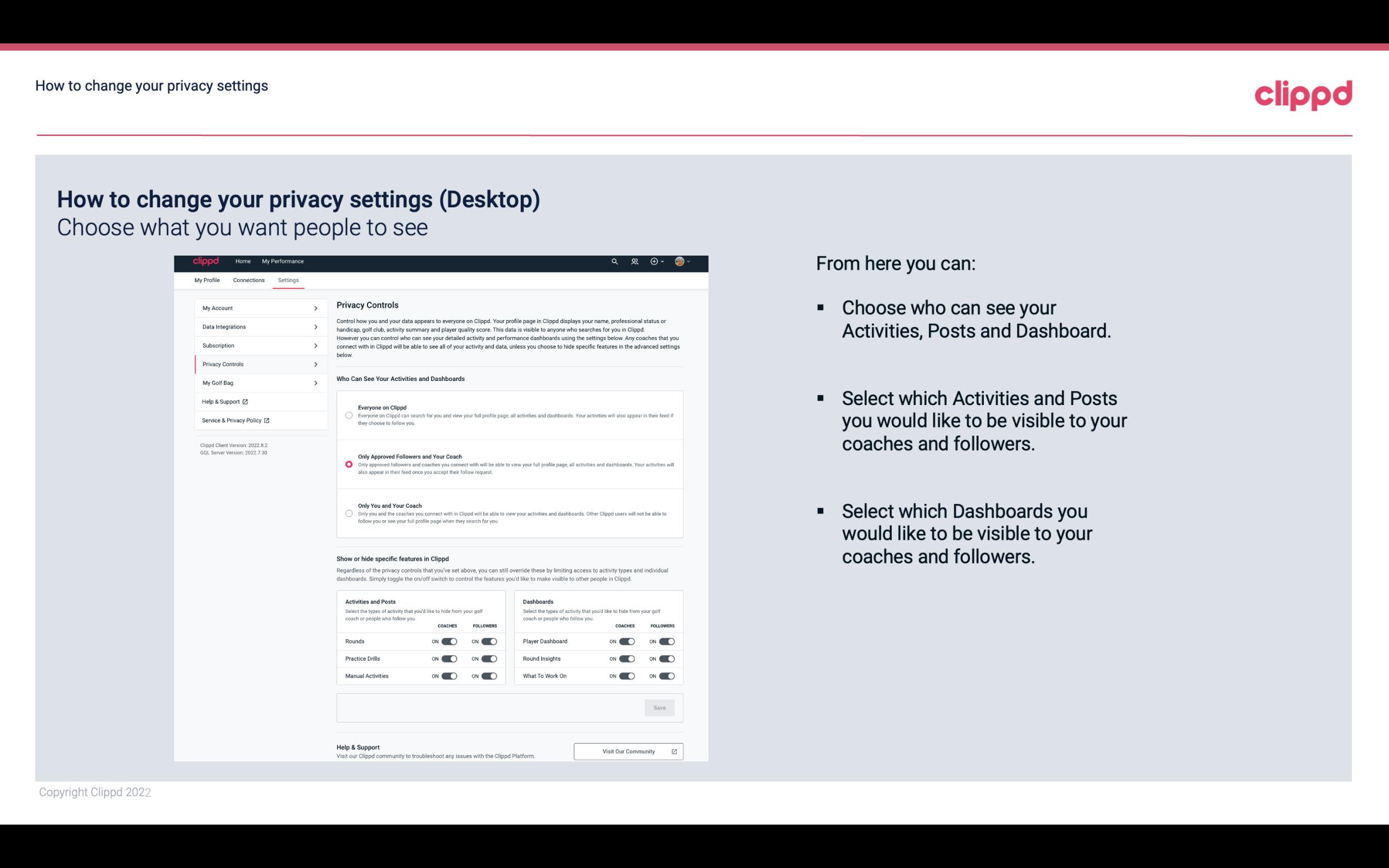The image size is (1389, 868).
Task: Click the Save button on the form
Action: [x=660, y=708]
